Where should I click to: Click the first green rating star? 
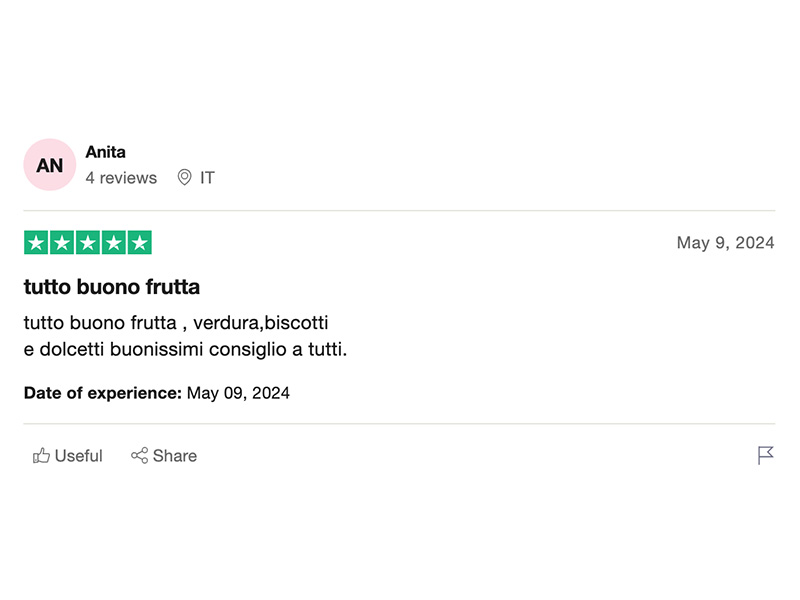36,243
